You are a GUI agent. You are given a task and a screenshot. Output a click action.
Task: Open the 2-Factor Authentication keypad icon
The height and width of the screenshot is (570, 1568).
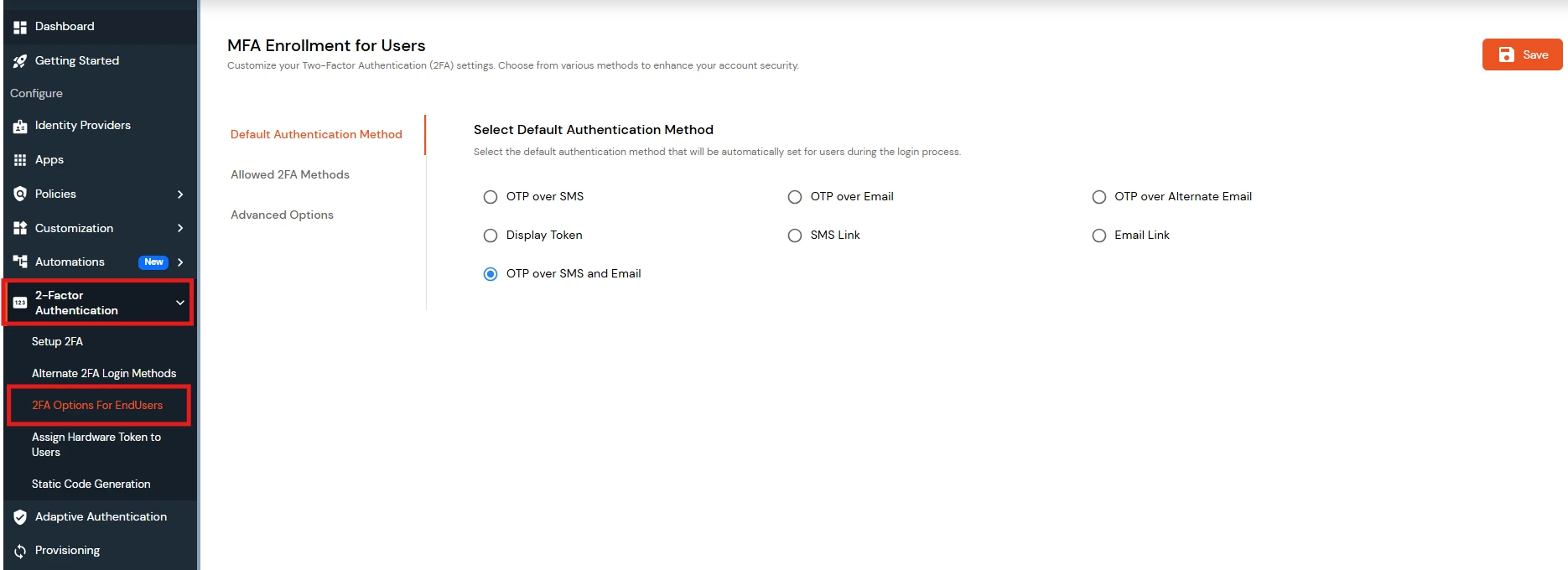(x=19, y=303)
